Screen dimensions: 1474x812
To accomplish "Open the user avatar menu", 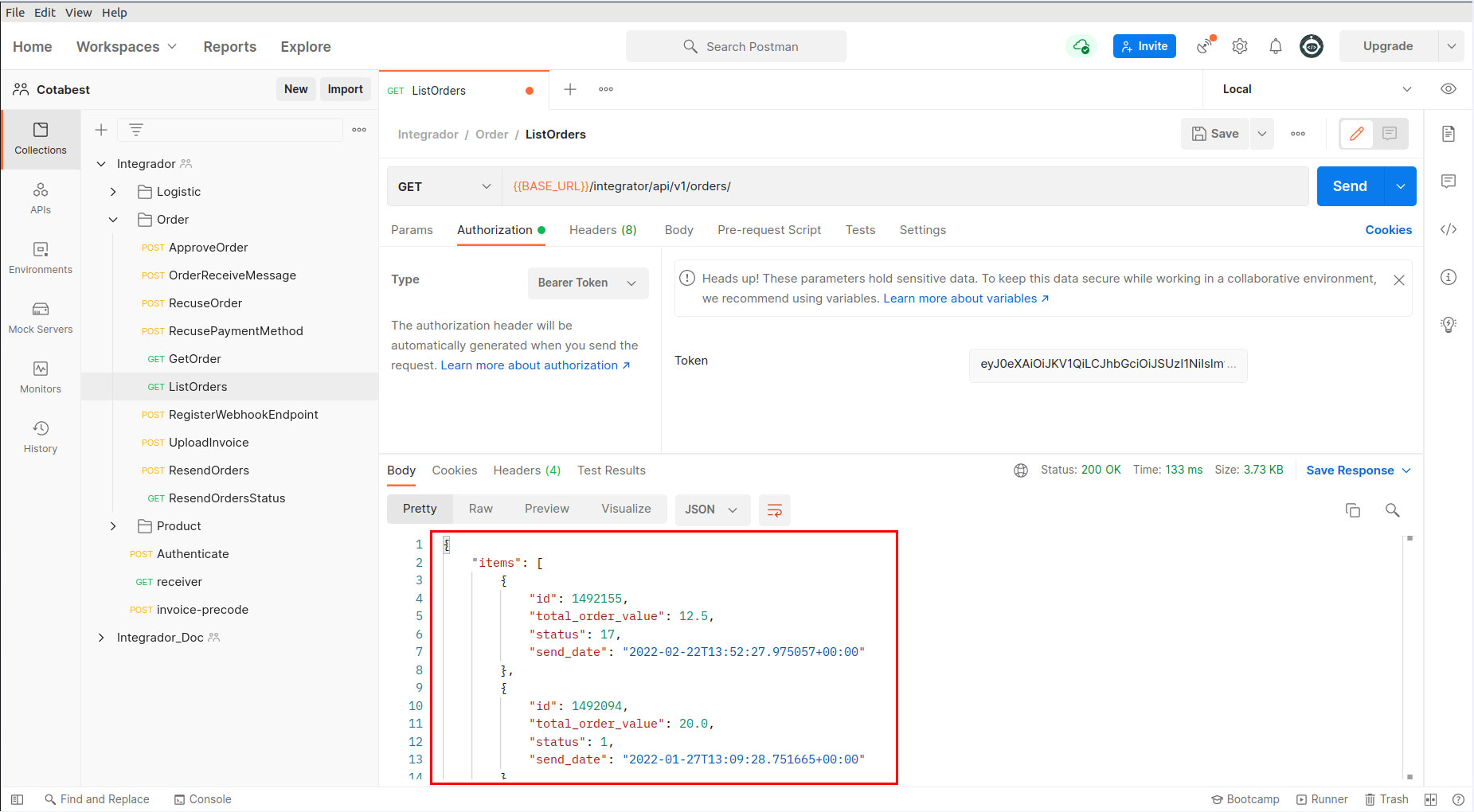I will (x=1312, y=46).
